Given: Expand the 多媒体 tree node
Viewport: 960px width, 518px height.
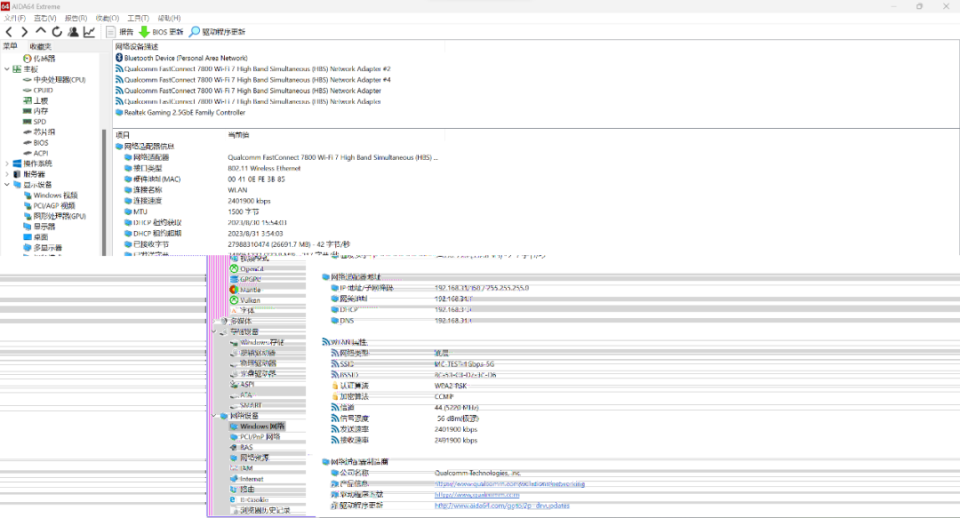Looking at the screenshot, I should coord(215,321).
